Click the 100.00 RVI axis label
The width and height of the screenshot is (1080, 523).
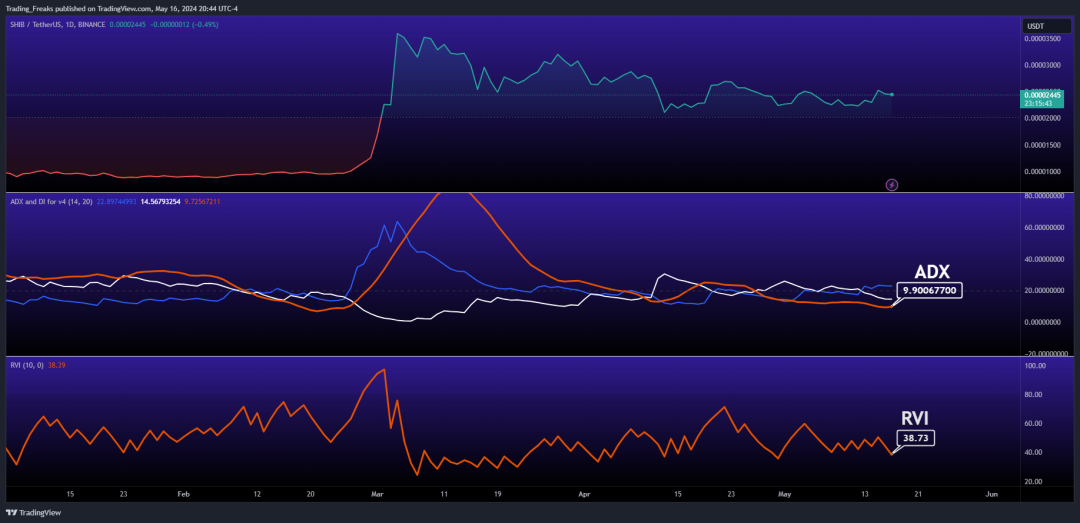(x=1037, y=366)
